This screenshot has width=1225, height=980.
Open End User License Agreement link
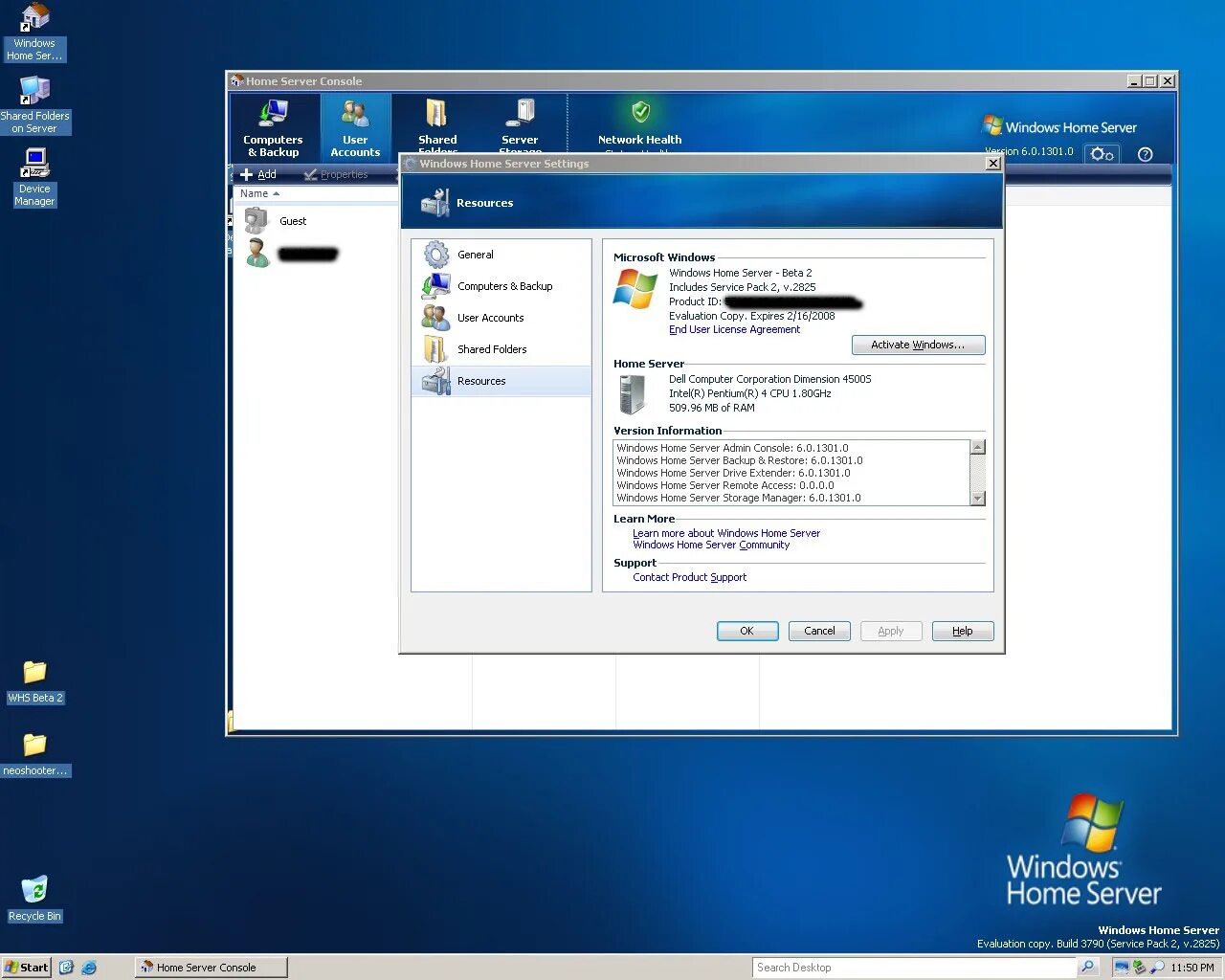pos(734,329)
